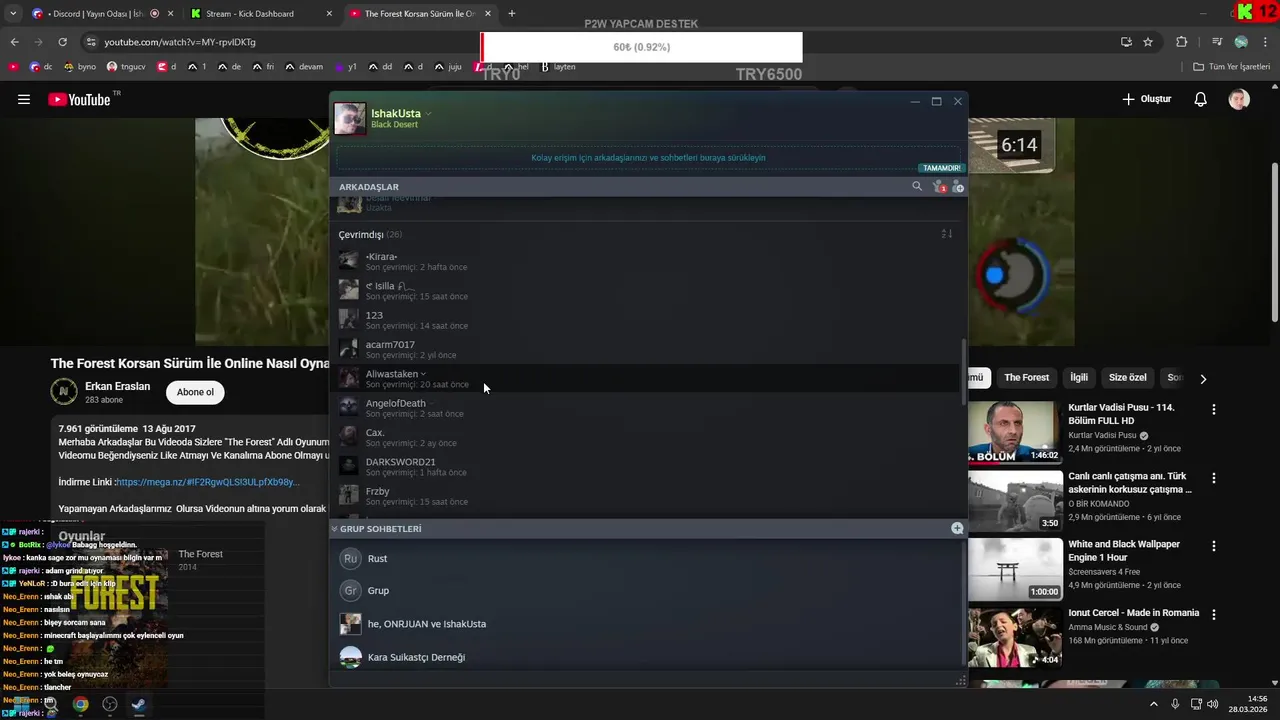Open the Chrome three-dot menu
The image size is (1280, 720).
point(1265,42)
